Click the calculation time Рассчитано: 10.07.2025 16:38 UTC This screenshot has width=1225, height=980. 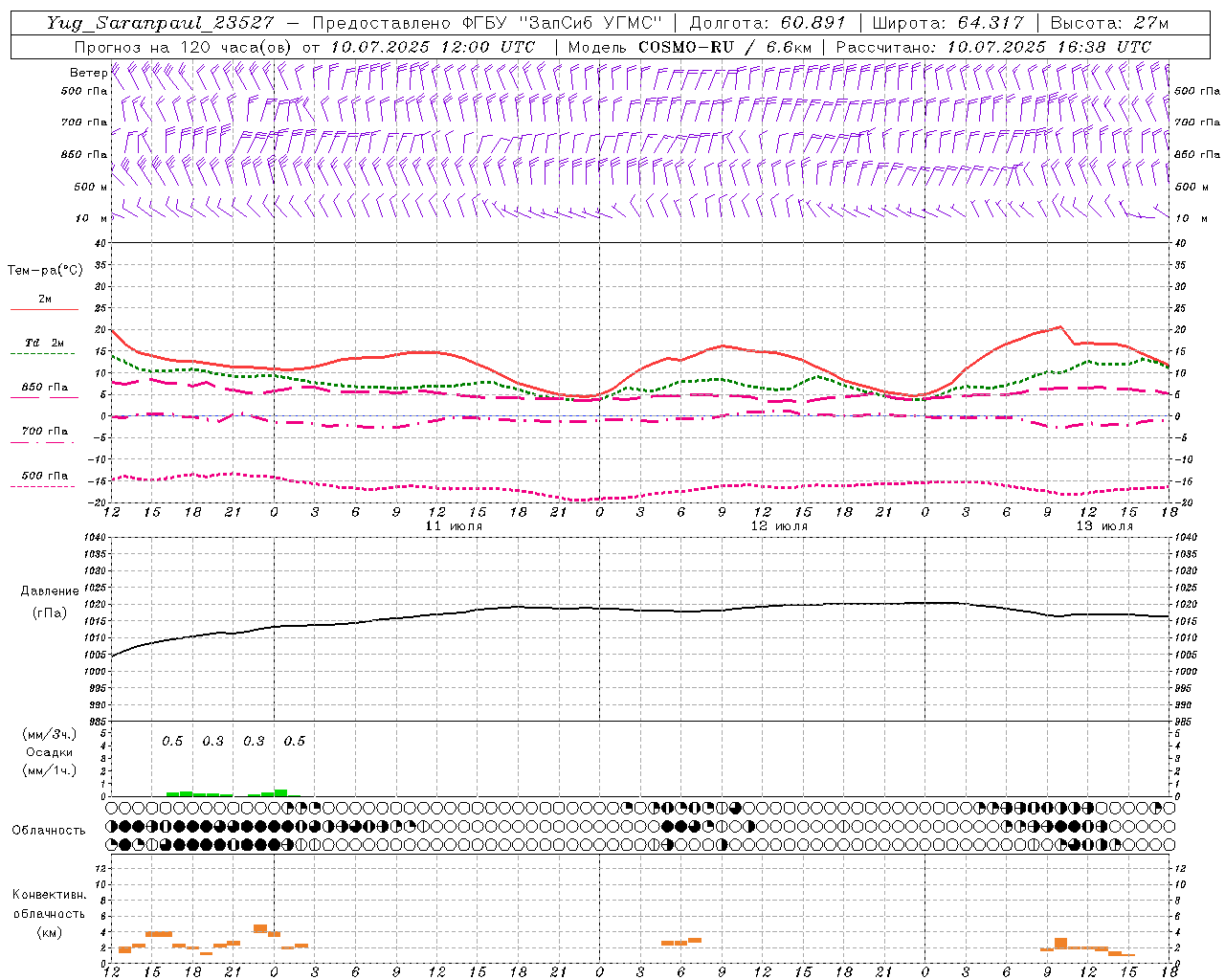993,47
